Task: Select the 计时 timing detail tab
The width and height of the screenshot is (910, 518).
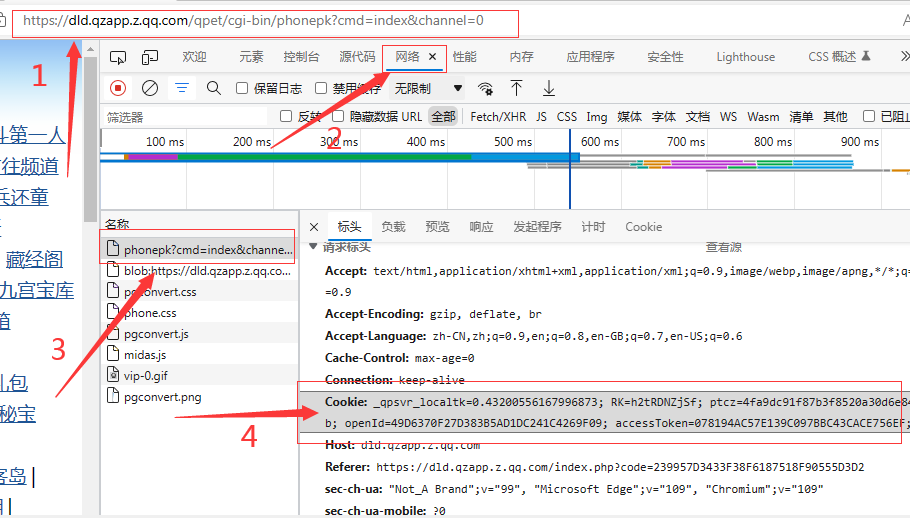Action: click(x=593, y=227)
